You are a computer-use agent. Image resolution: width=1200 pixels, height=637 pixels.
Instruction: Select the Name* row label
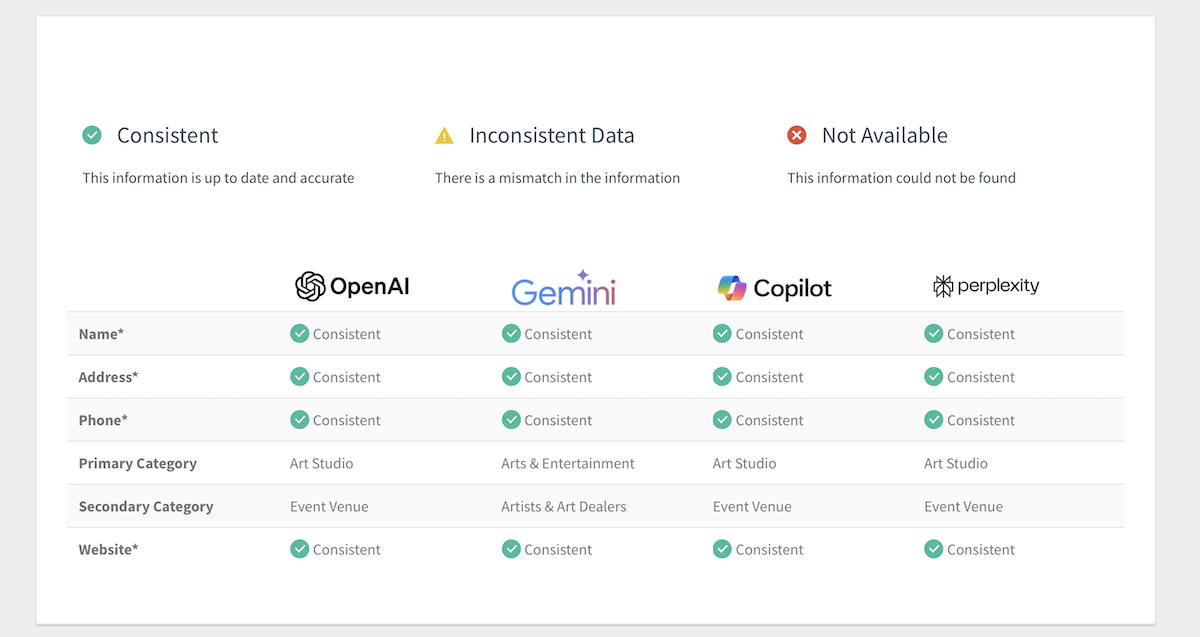click(101, 334)
